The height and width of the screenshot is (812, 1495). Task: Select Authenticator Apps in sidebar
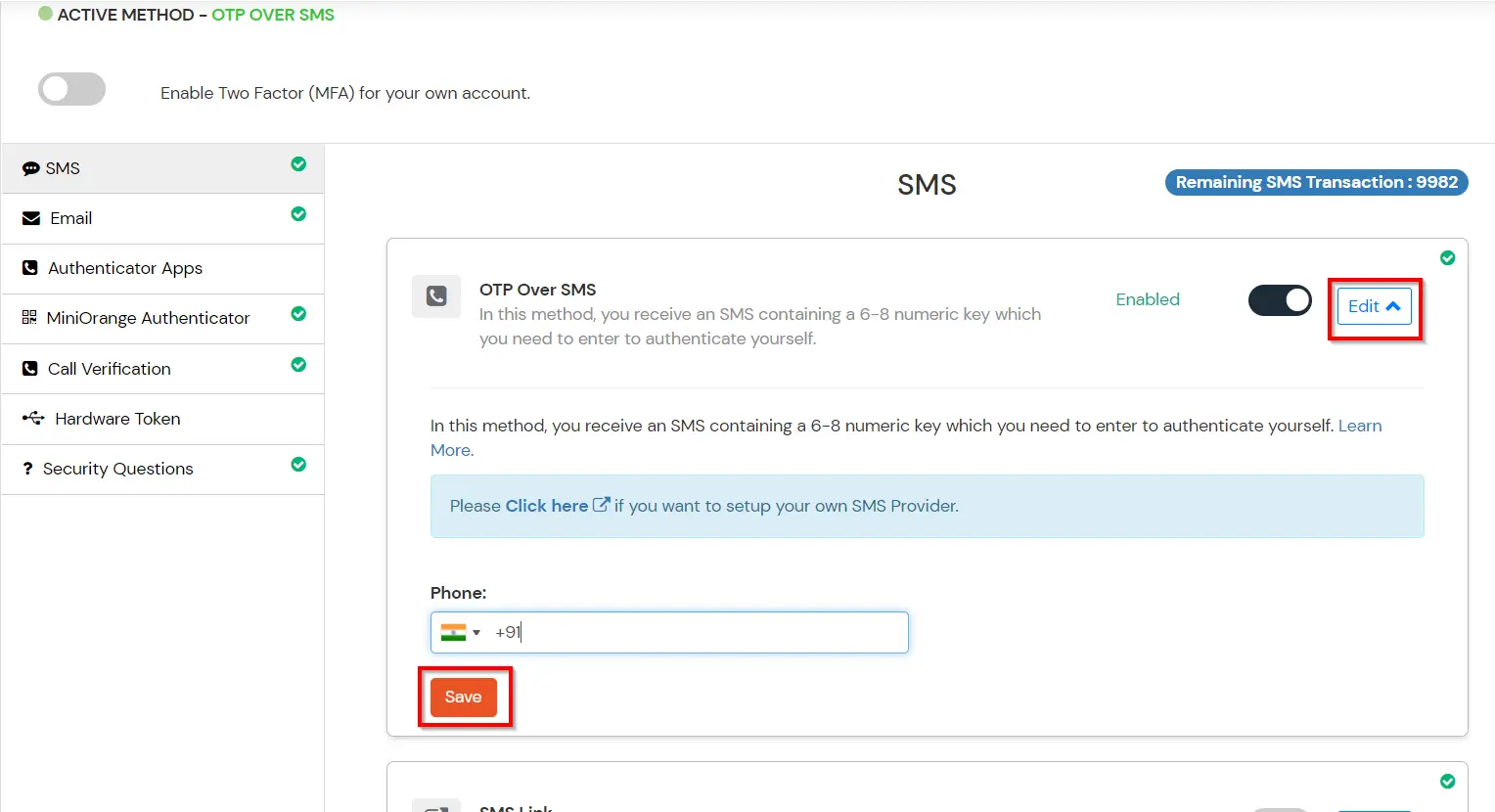(162, 268)
